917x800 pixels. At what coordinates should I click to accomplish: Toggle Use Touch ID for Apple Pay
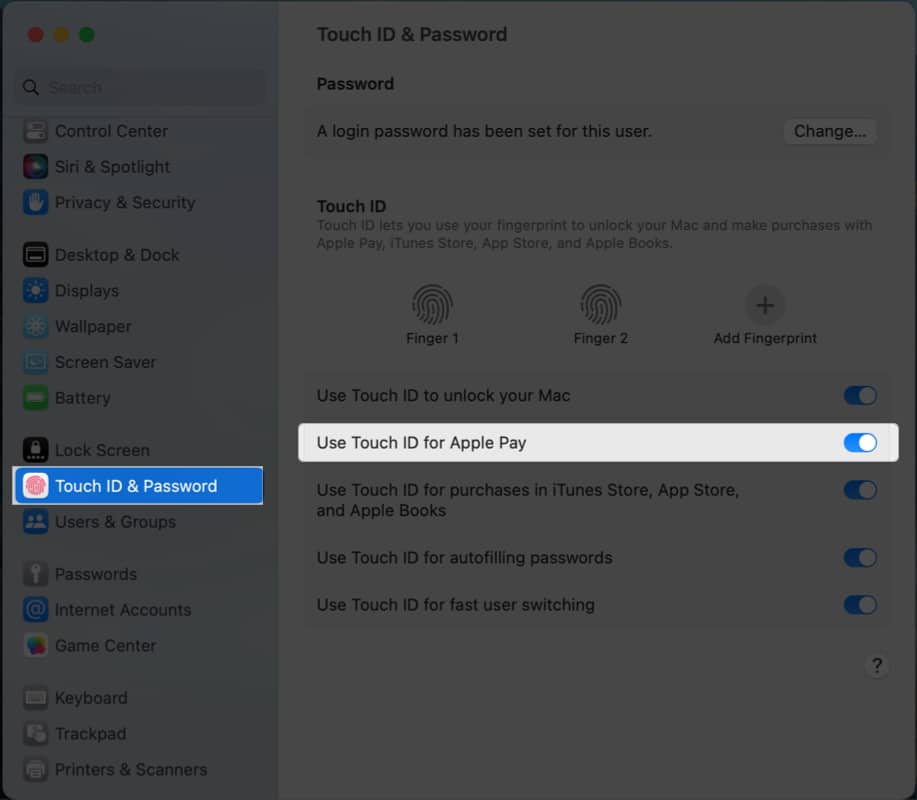[860, 442]
